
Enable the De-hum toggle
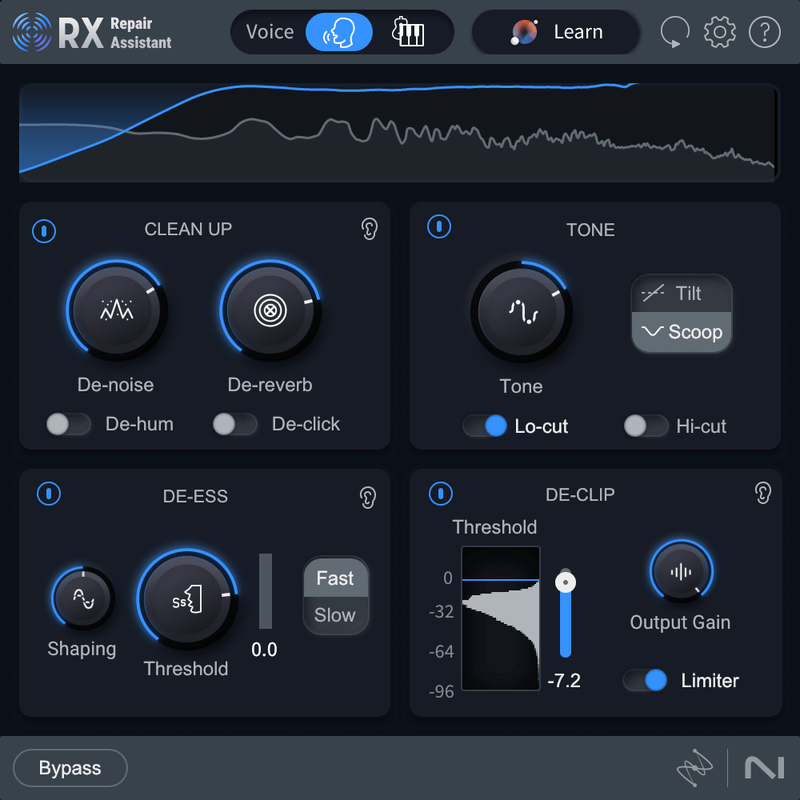[68, 425]
